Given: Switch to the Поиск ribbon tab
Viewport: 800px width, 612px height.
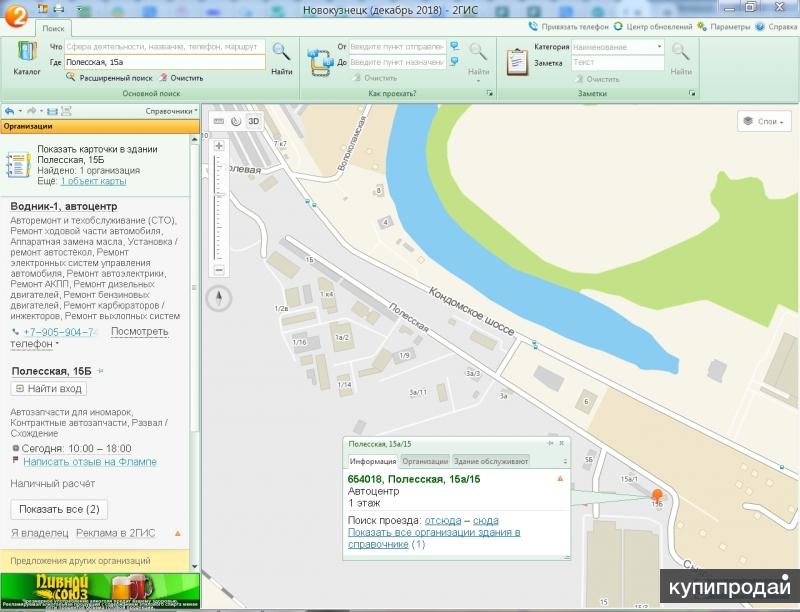Looking at the screenshot, I should [x=53, y=29].
